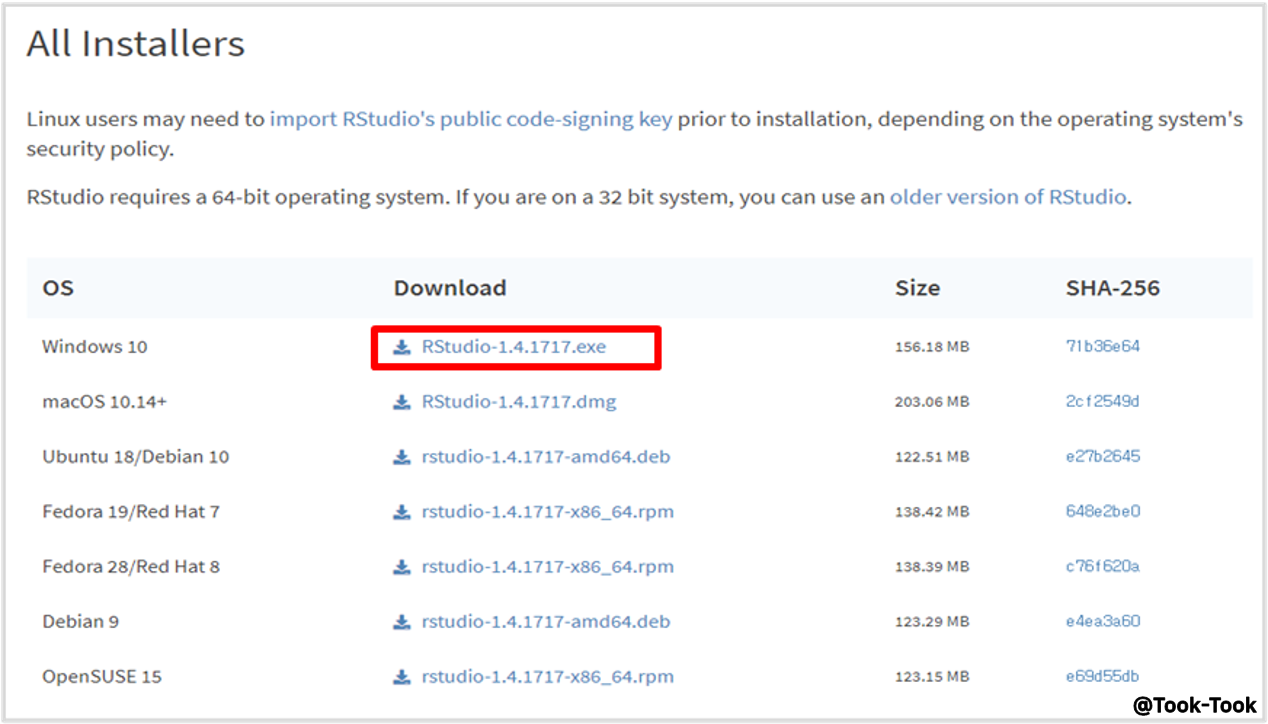
Task: Click SHA-256 hash 648e2be0
Action: click(x=1103, y=512)
